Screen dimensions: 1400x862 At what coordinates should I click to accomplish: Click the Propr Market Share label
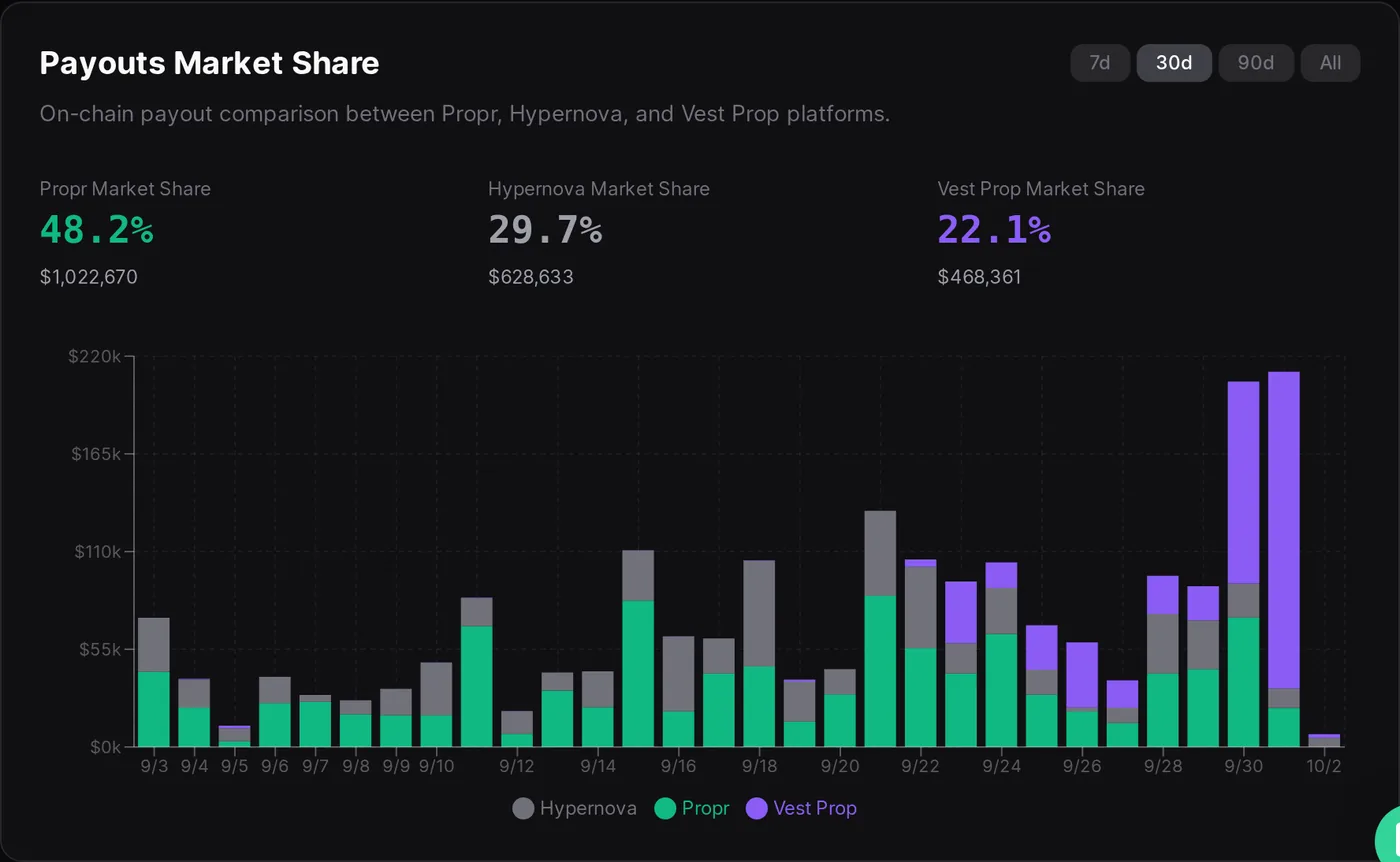pos(125,189)
